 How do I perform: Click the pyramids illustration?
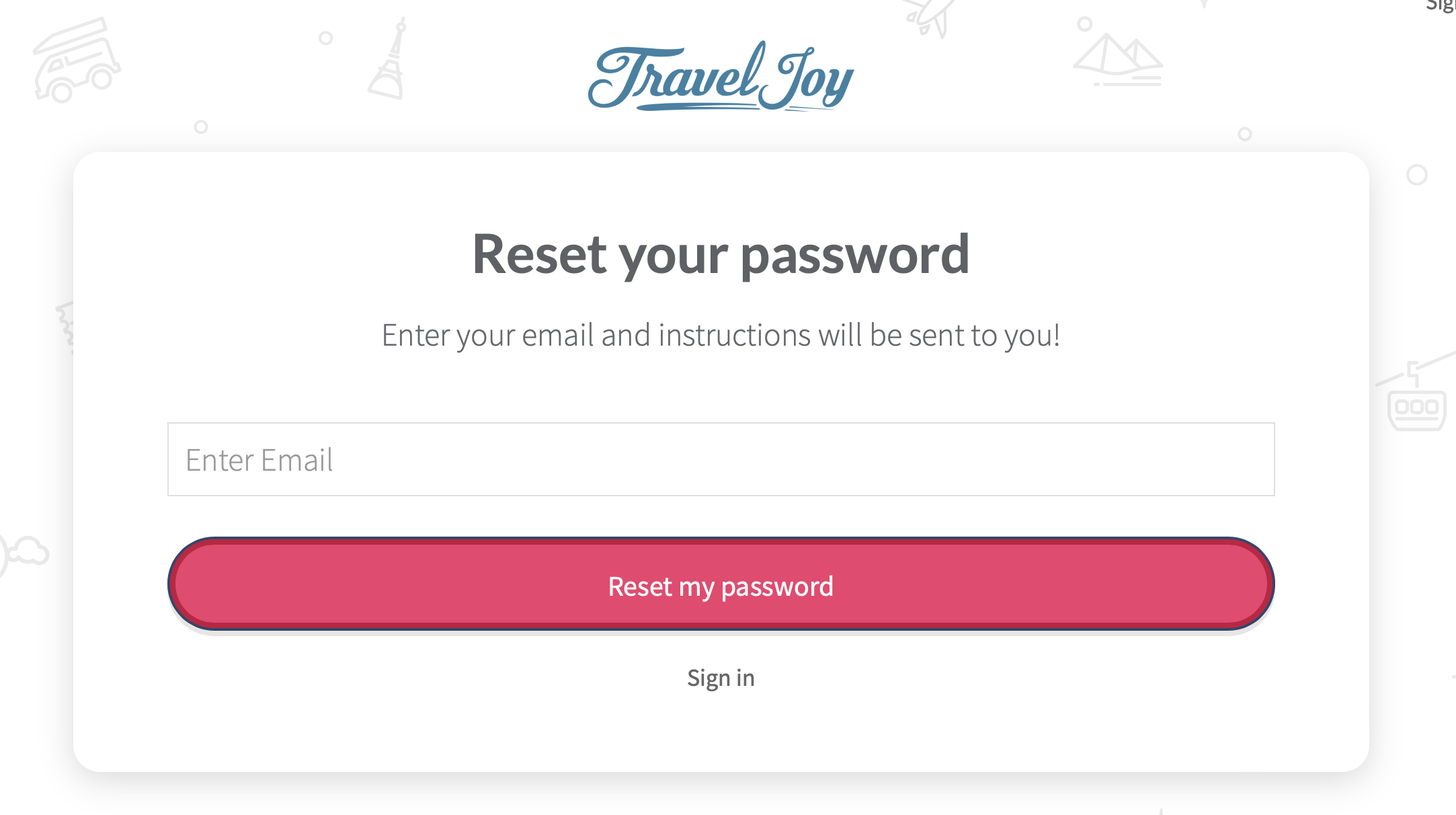1119,62
